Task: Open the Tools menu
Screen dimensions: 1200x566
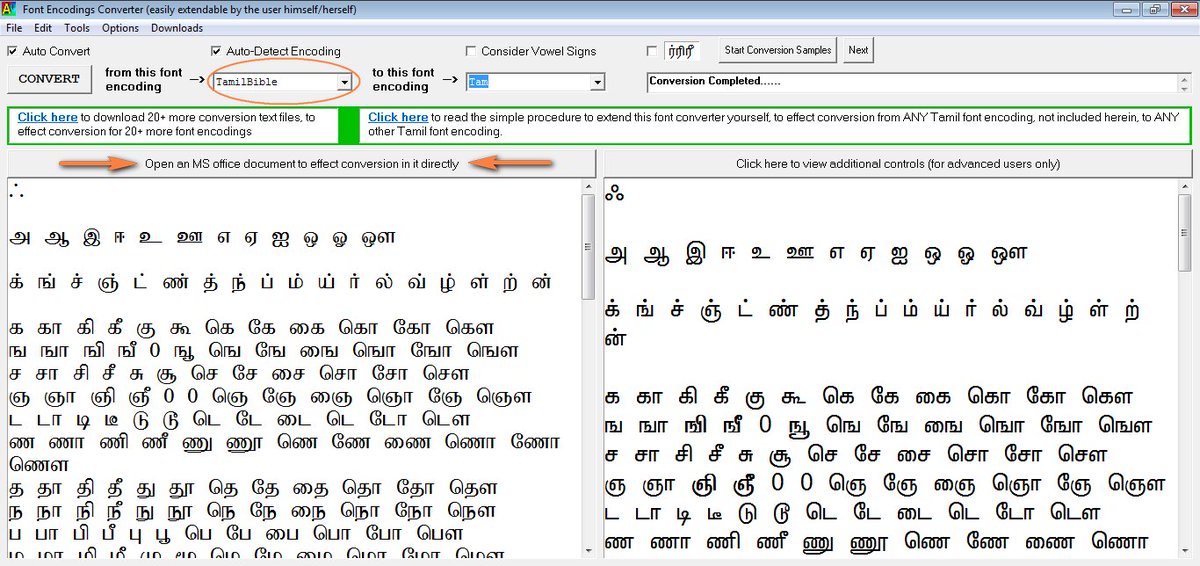Action: [77, 28]
